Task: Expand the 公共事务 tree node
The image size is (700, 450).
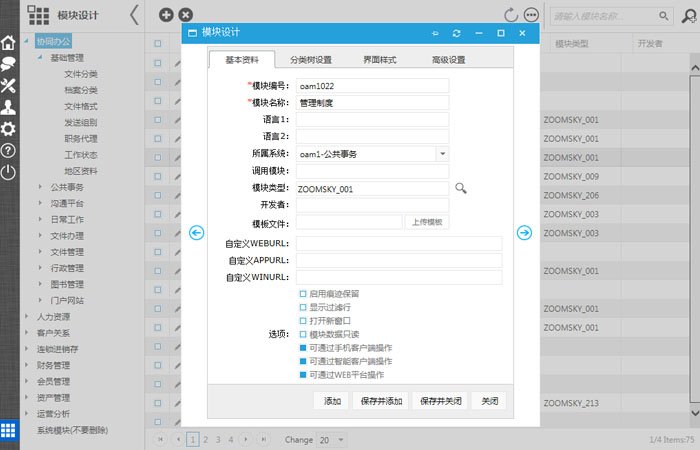Action: 40,187
